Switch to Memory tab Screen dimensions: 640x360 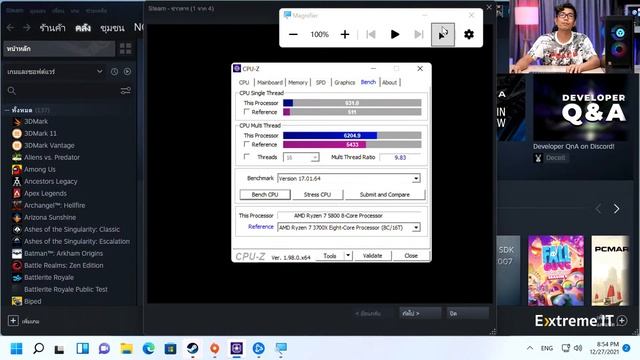(x=298, y=82)
